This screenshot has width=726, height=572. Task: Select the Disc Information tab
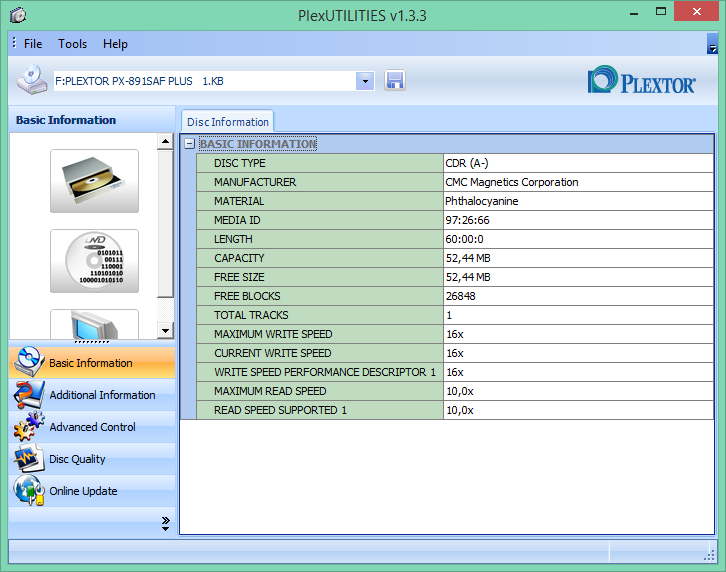click(227, 122)
